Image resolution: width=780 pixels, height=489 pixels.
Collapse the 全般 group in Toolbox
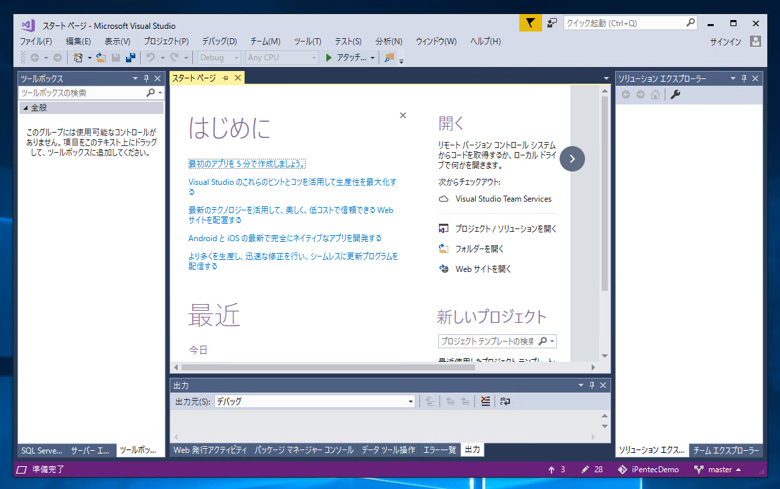(25, 108)
